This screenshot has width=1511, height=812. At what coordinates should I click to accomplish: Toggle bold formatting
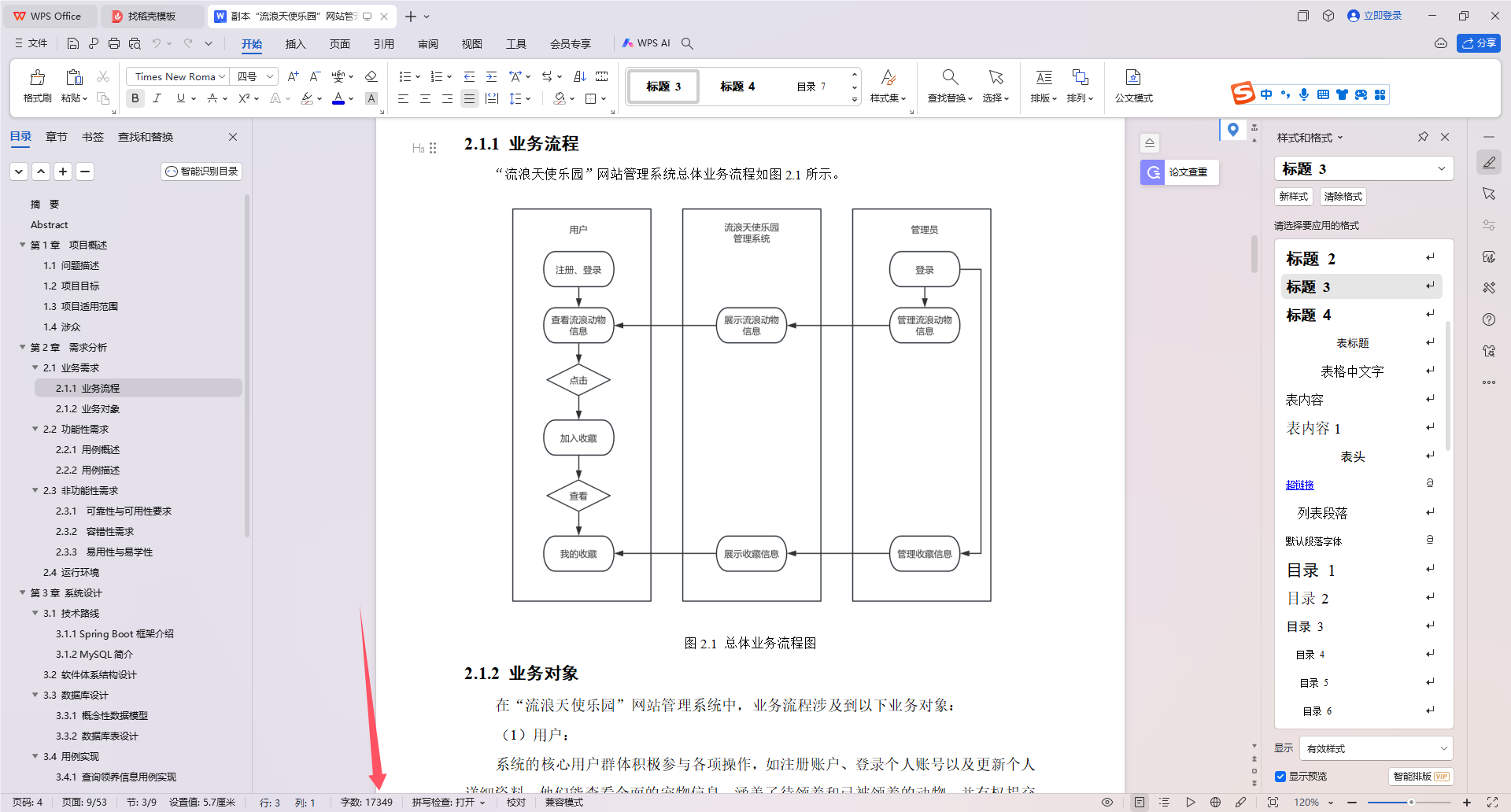tap(135, 98)
